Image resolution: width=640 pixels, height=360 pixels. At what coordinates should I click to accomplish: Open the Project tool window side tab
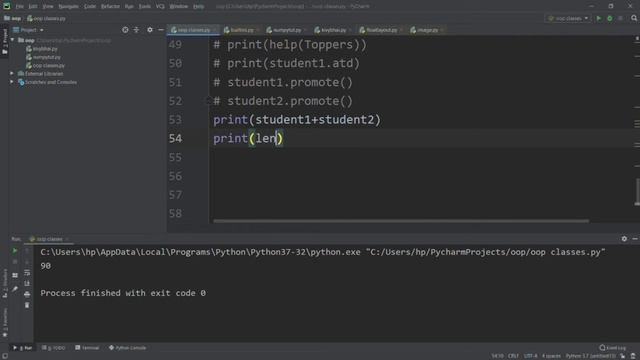click(x=4, y=42)
